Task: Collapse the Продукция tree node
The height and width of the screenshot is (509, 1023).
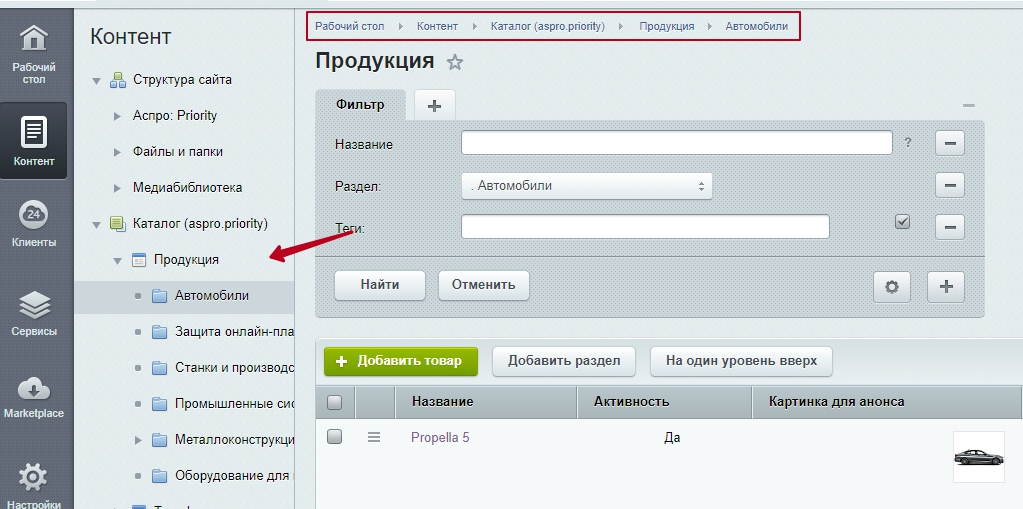Action: [x=117, y=260]
